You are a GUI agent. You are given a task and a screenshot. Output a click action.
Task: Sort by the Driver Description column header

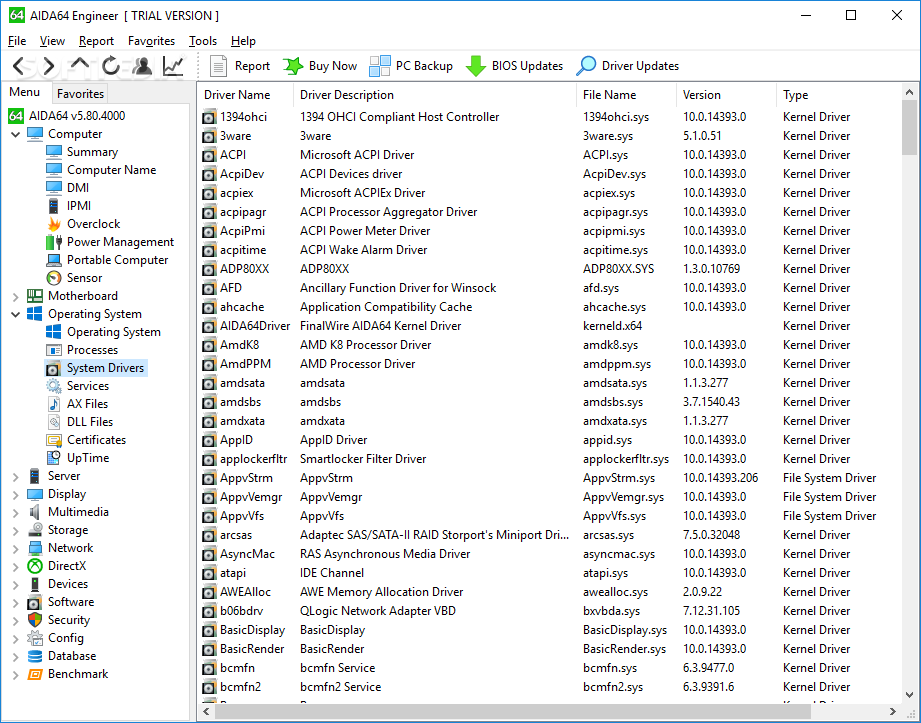point(435,95)
